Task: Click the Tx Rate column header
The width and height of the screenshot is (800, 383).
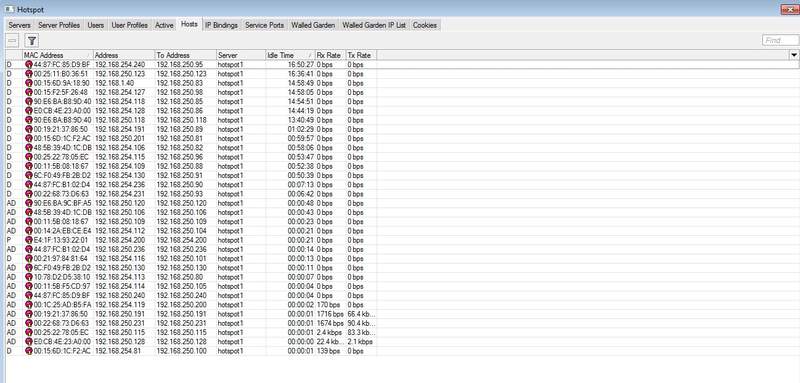Action: click(361, 55)
